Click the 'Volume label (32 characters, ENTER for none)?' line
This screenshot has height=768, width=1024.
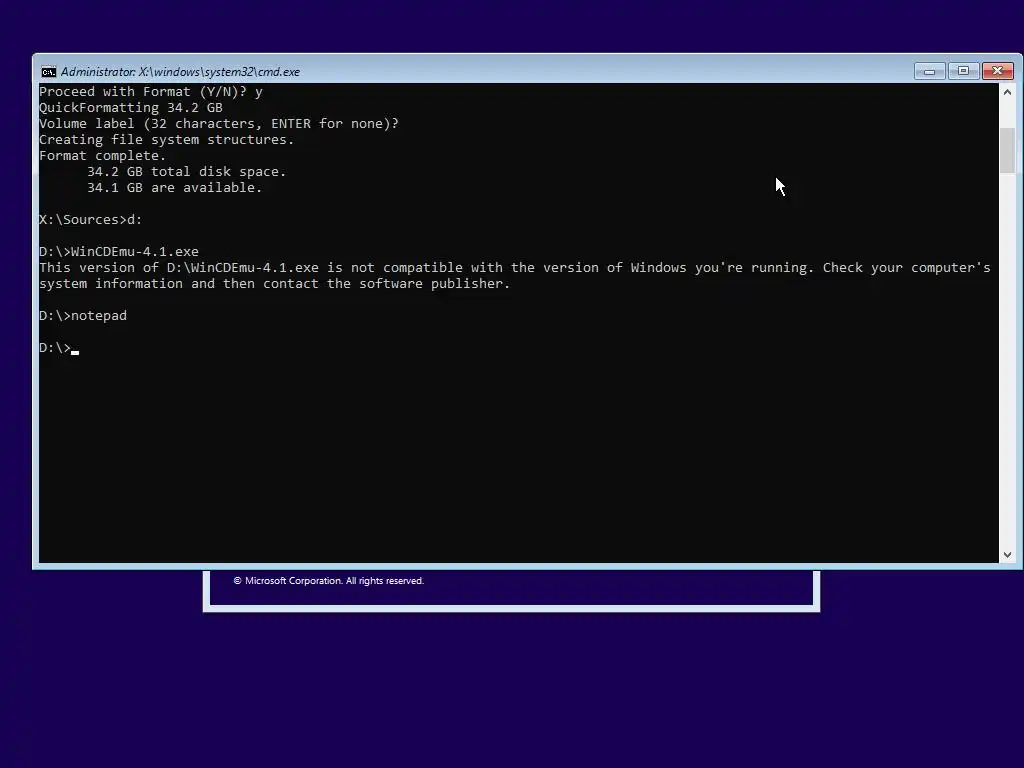point(219,123)
